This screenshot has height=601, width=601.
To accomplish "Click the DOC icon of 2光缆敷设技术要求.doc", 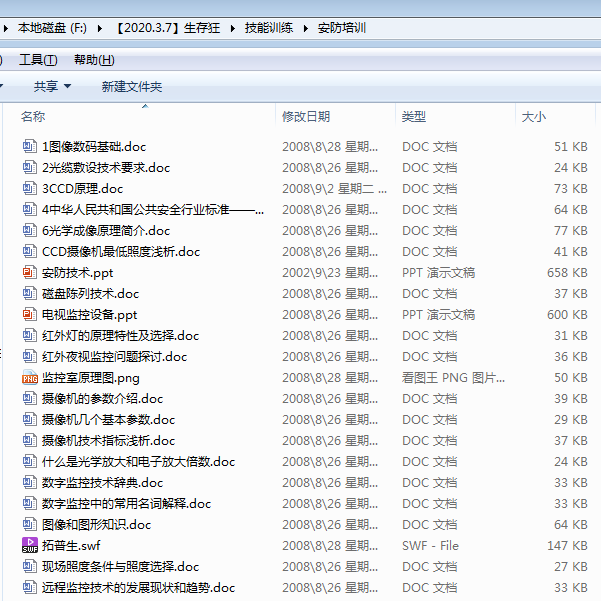I will click(30, 167).
